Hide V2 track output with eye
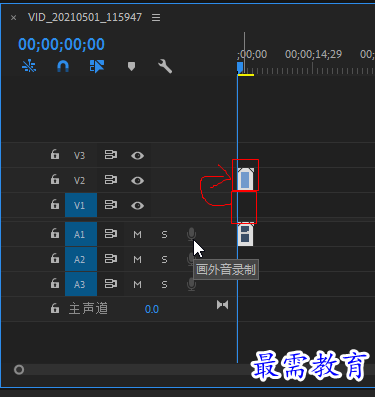375x397 pixels. 137,180
